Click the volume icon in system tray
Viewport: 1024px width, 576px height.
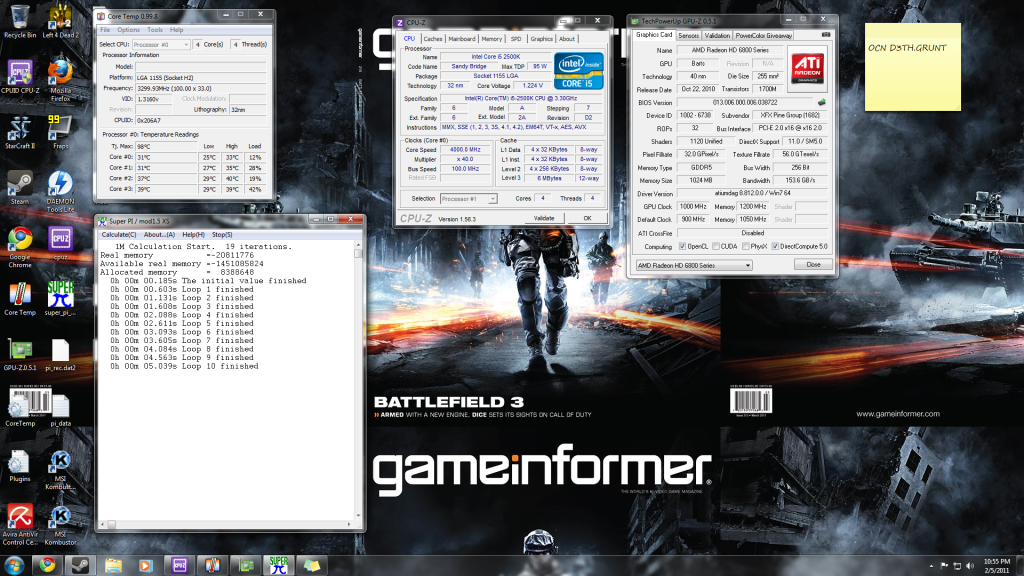click(970, 566)
